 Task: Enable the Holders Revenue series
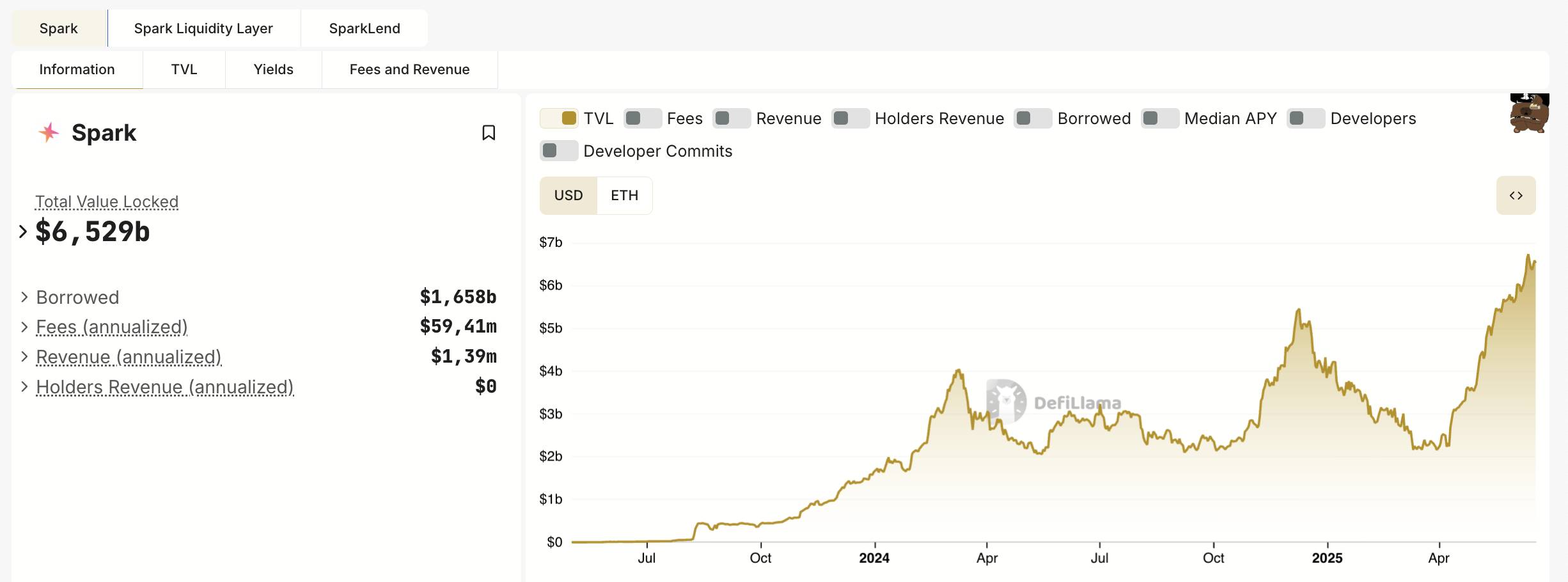coord(851,118)
